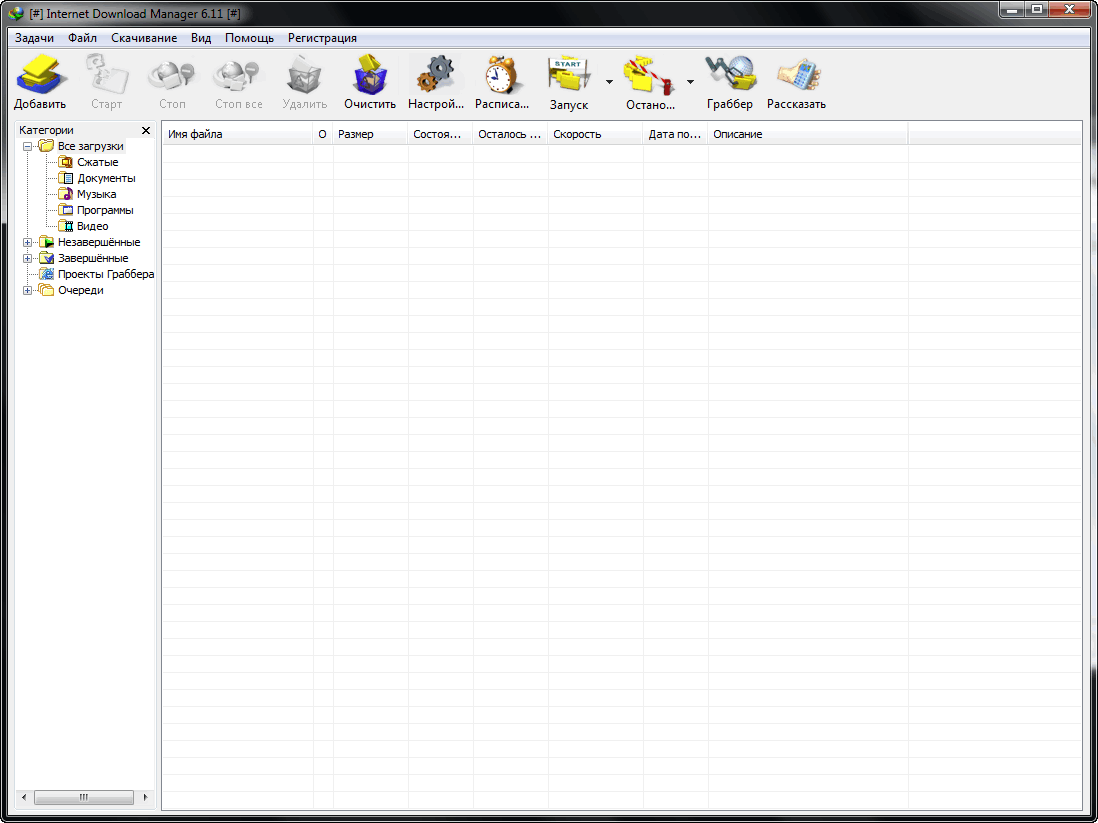Open the Помощь menu

tap(249, 38)
